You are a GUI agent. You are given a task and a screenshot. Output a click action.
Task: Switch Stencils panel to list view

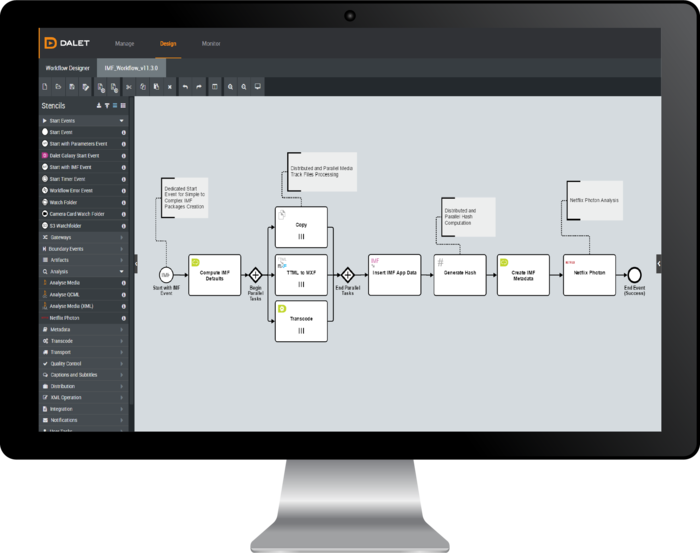pos(115,105)
